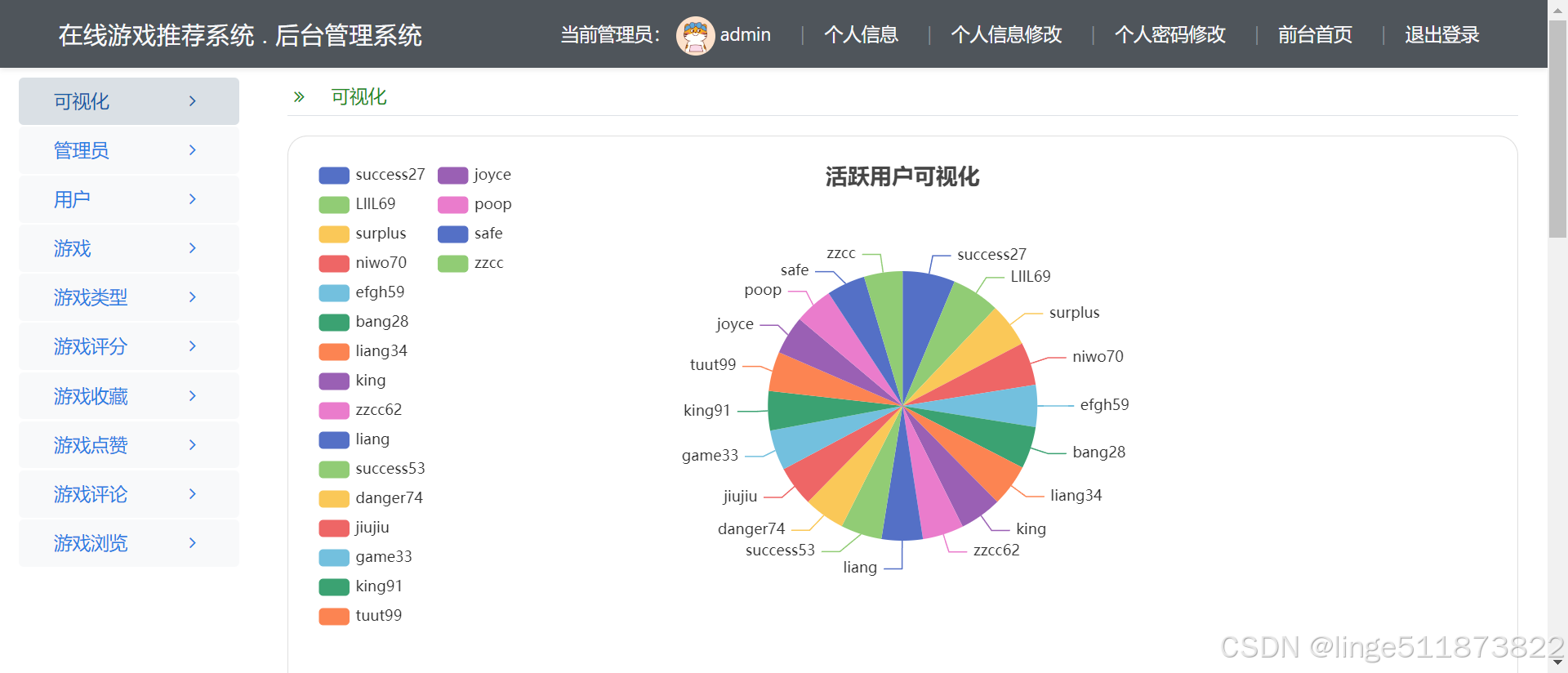Expand the 游戏评分 sidebar chevron
1568x673 pixels.
coord(193,346)
